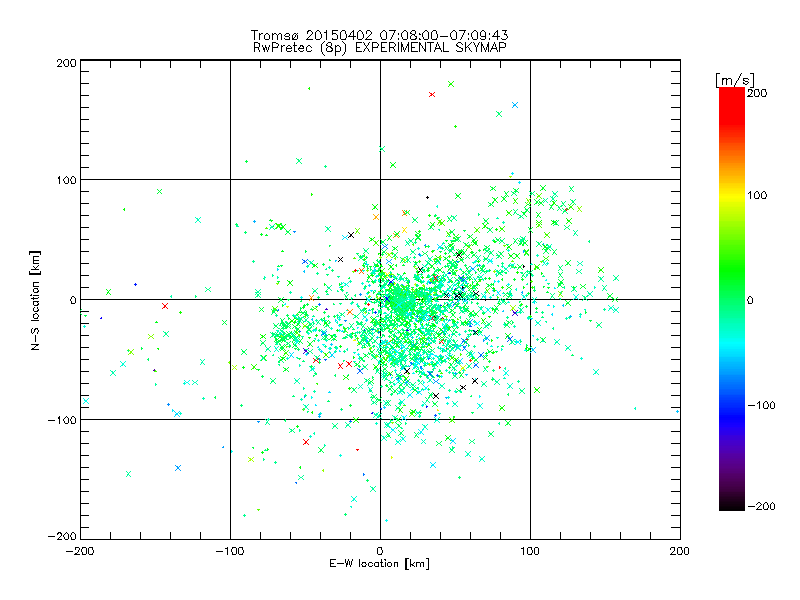Click the black bottom of the velocity colorbar
Screen dimensions: 800x600
732,504
